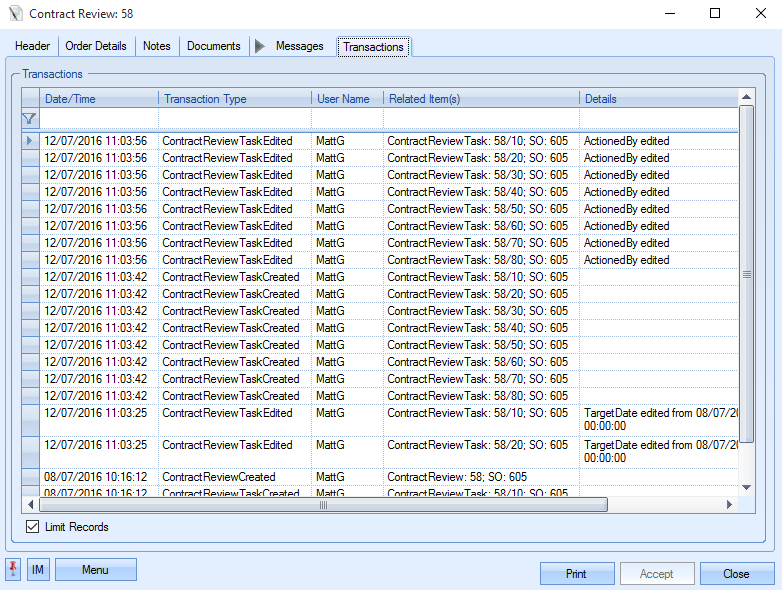782x590 pixels.
Task: Switch to the Order Details tab
Action: tap(96, 46)
